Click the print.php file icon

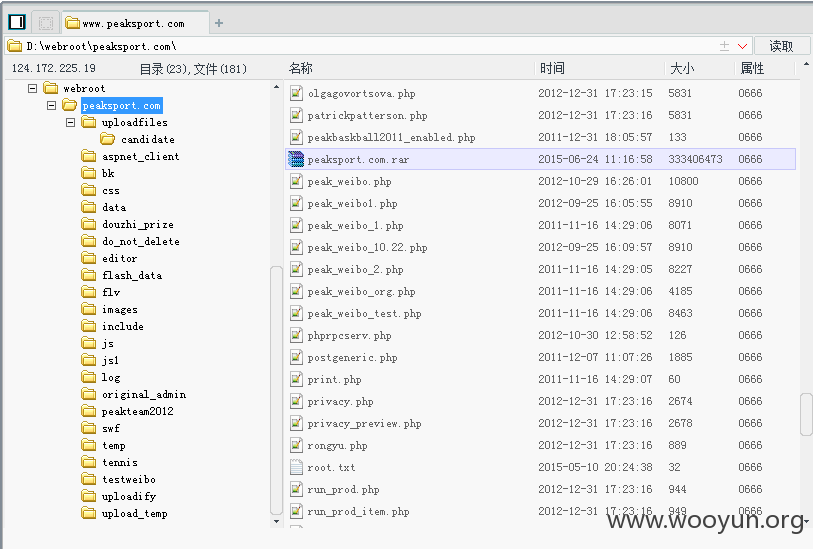click(296, 379)
